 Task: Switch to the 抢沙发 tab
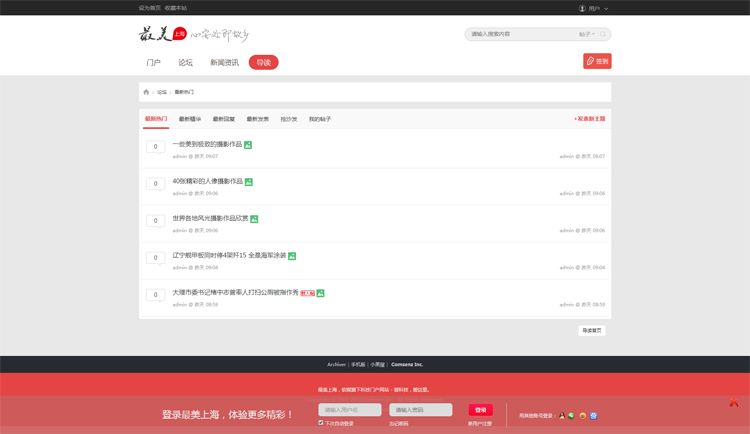289,119
